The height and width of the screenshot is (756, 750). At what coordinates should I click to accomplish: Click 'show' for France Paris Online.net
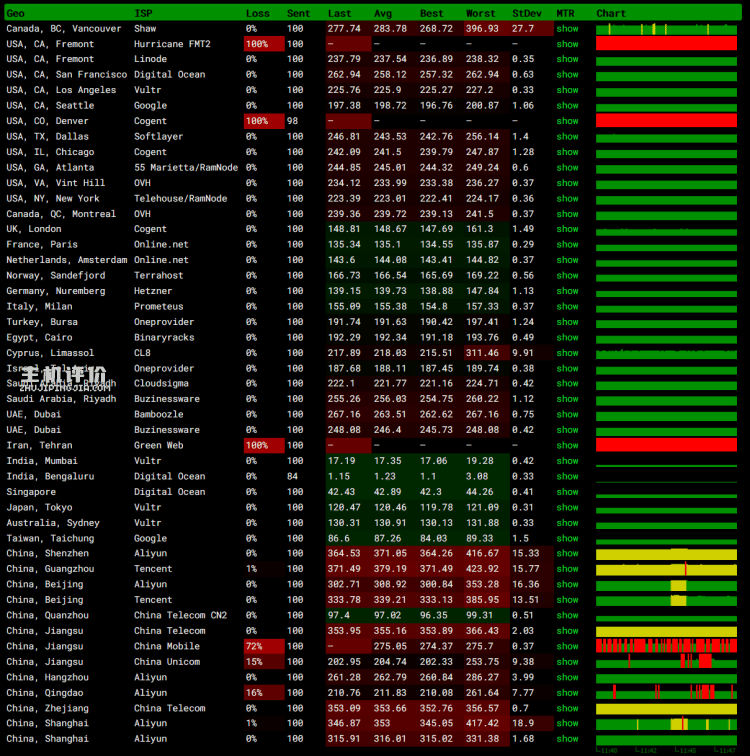tap(567, 244)
